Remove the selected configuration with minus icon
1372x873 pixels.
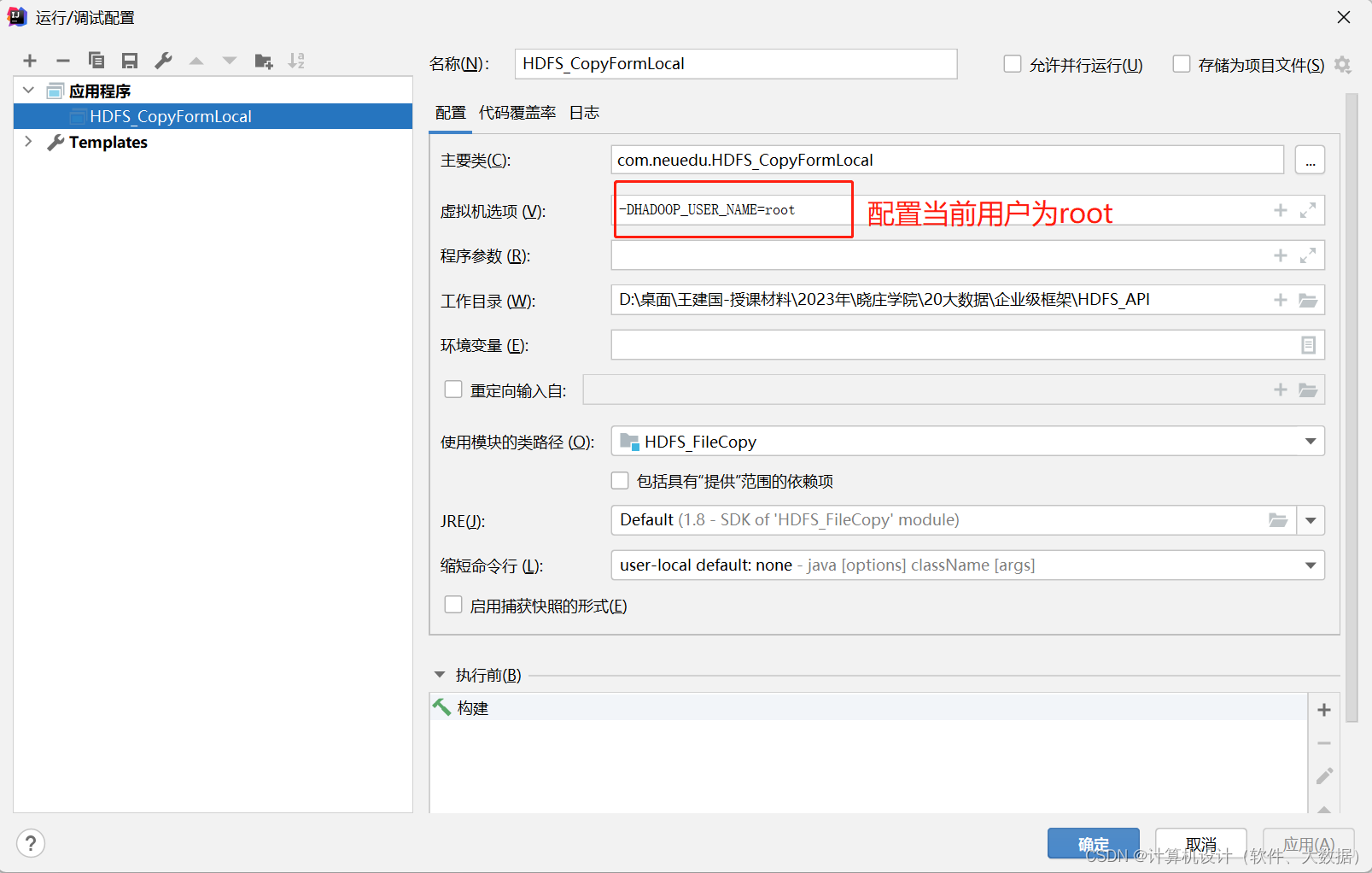coord(63,61)
